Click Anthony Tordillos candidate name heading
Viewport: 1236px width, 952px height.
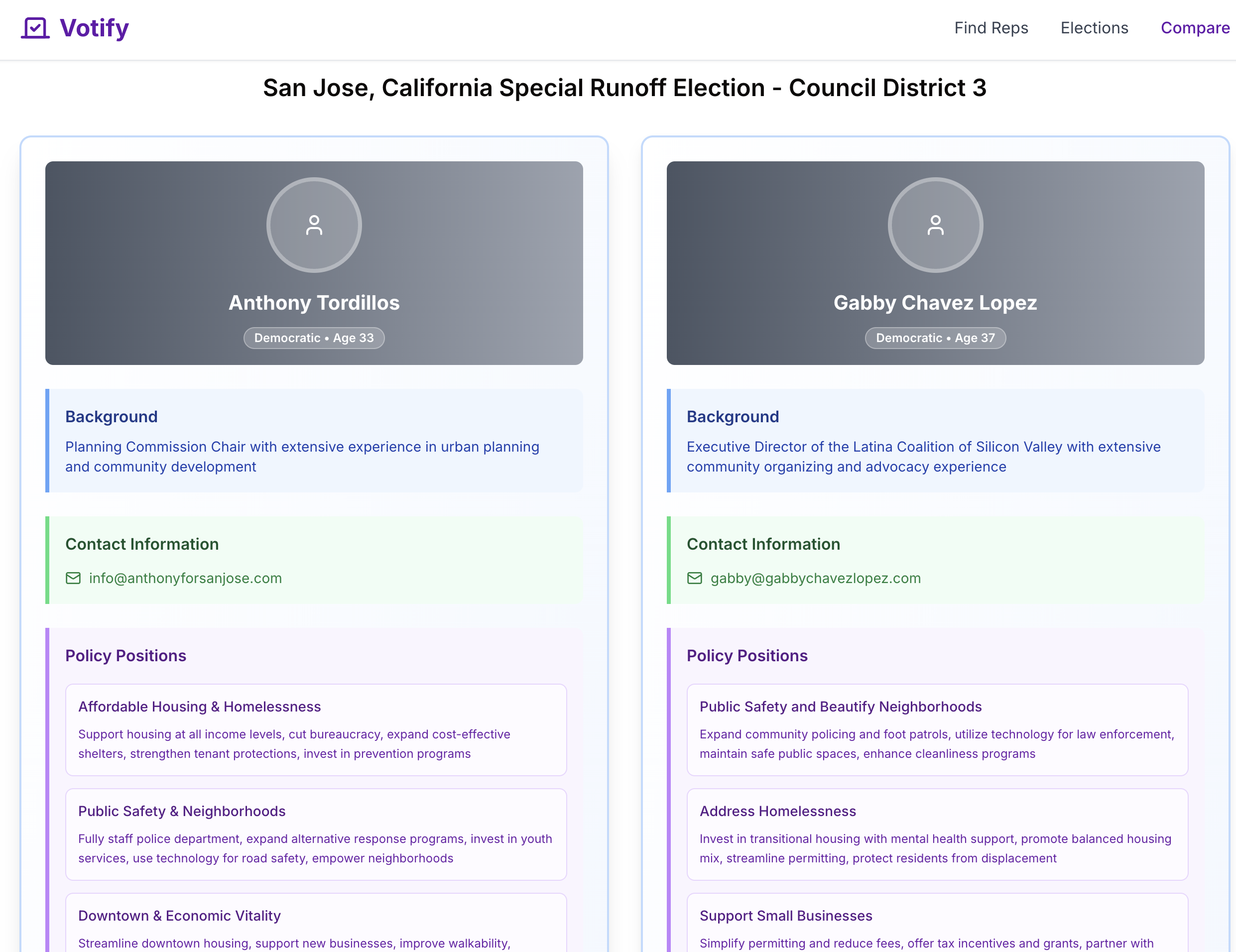(314, 303)
